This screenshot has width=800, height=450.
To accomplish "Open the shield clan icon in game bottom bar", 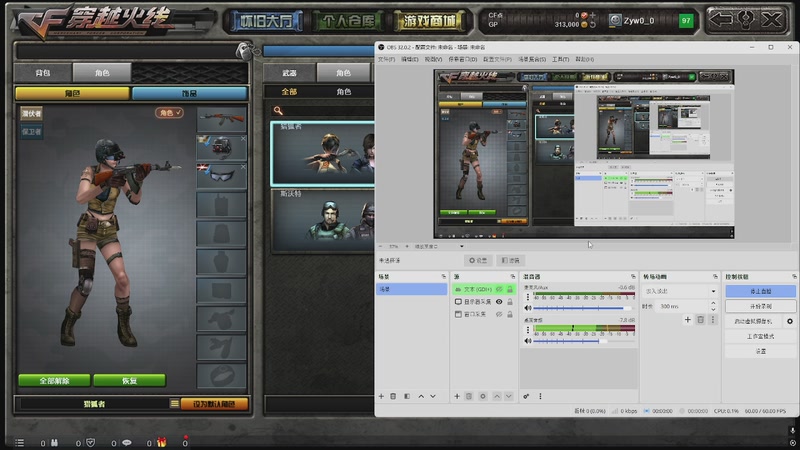I will 90,443.
